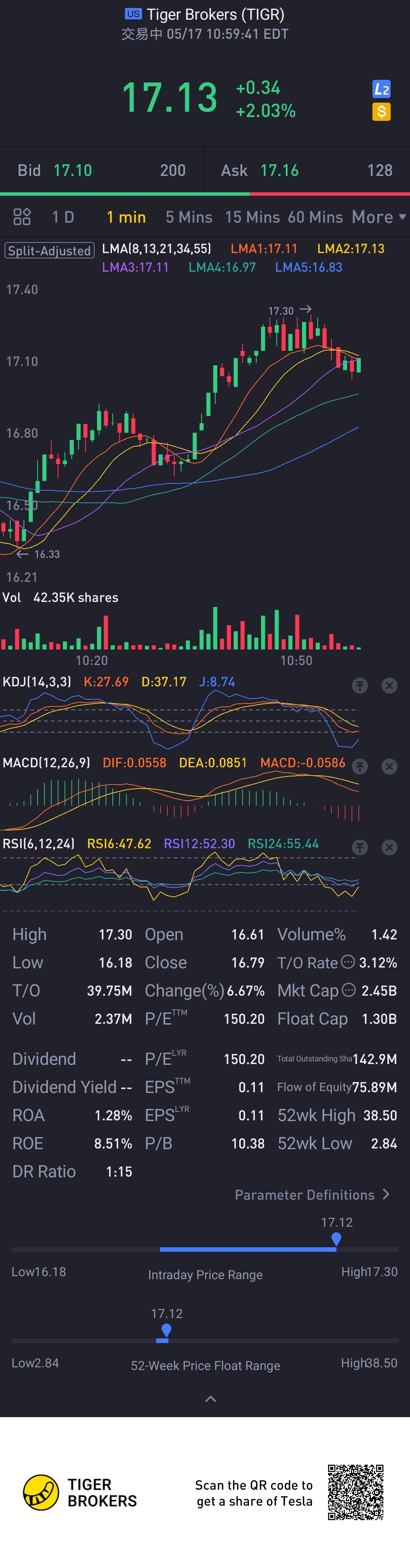
Task: Tap the 52-week price range marker
Action: coord(166,1331)
